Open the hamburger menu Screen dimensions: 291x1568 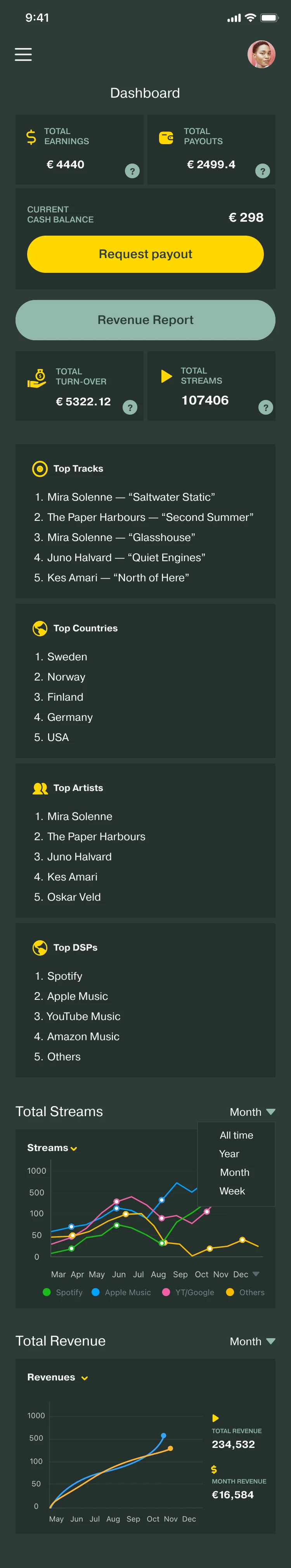point(23,54)
